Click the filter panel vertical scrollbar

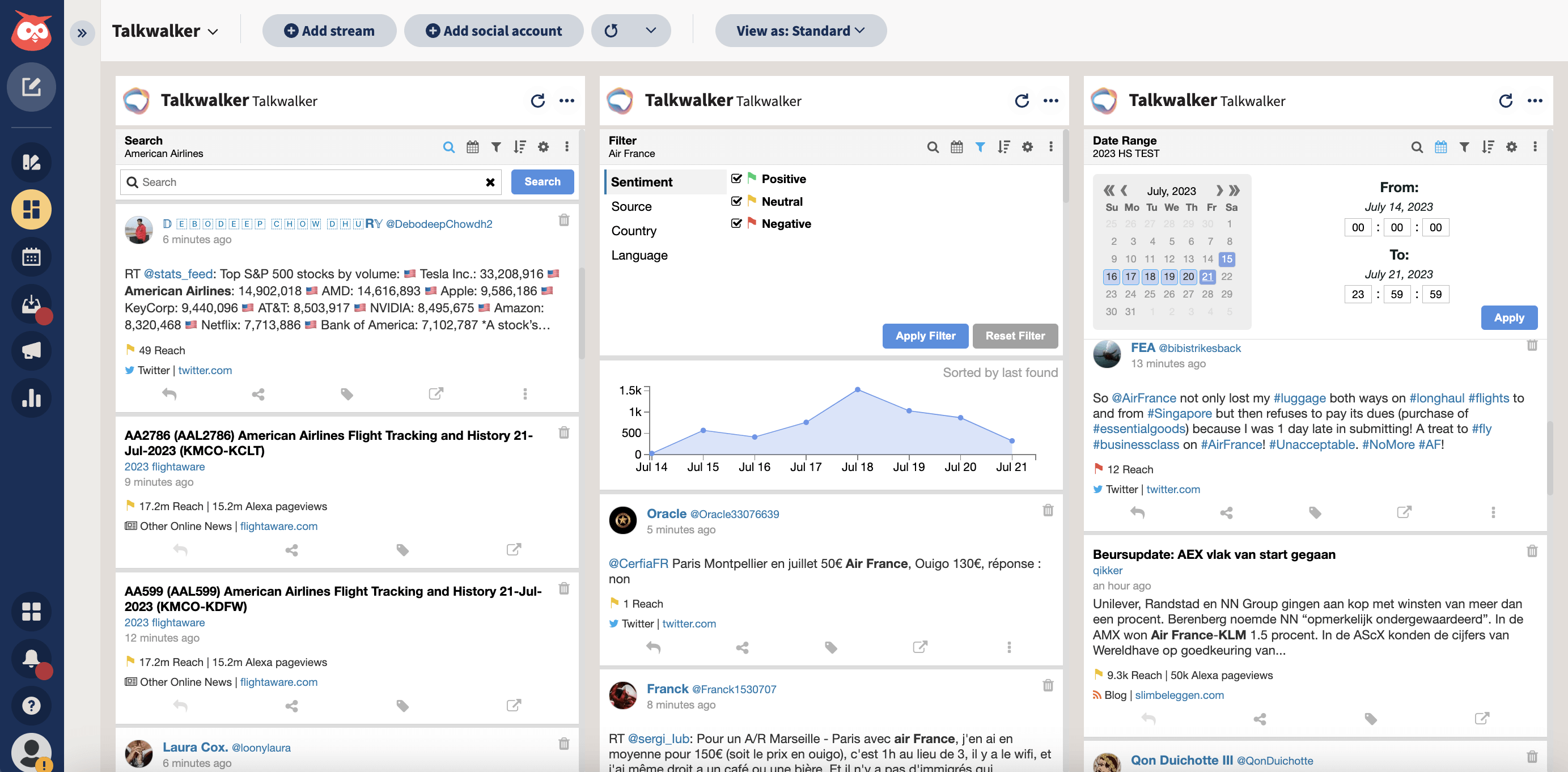coord(1065,166)
